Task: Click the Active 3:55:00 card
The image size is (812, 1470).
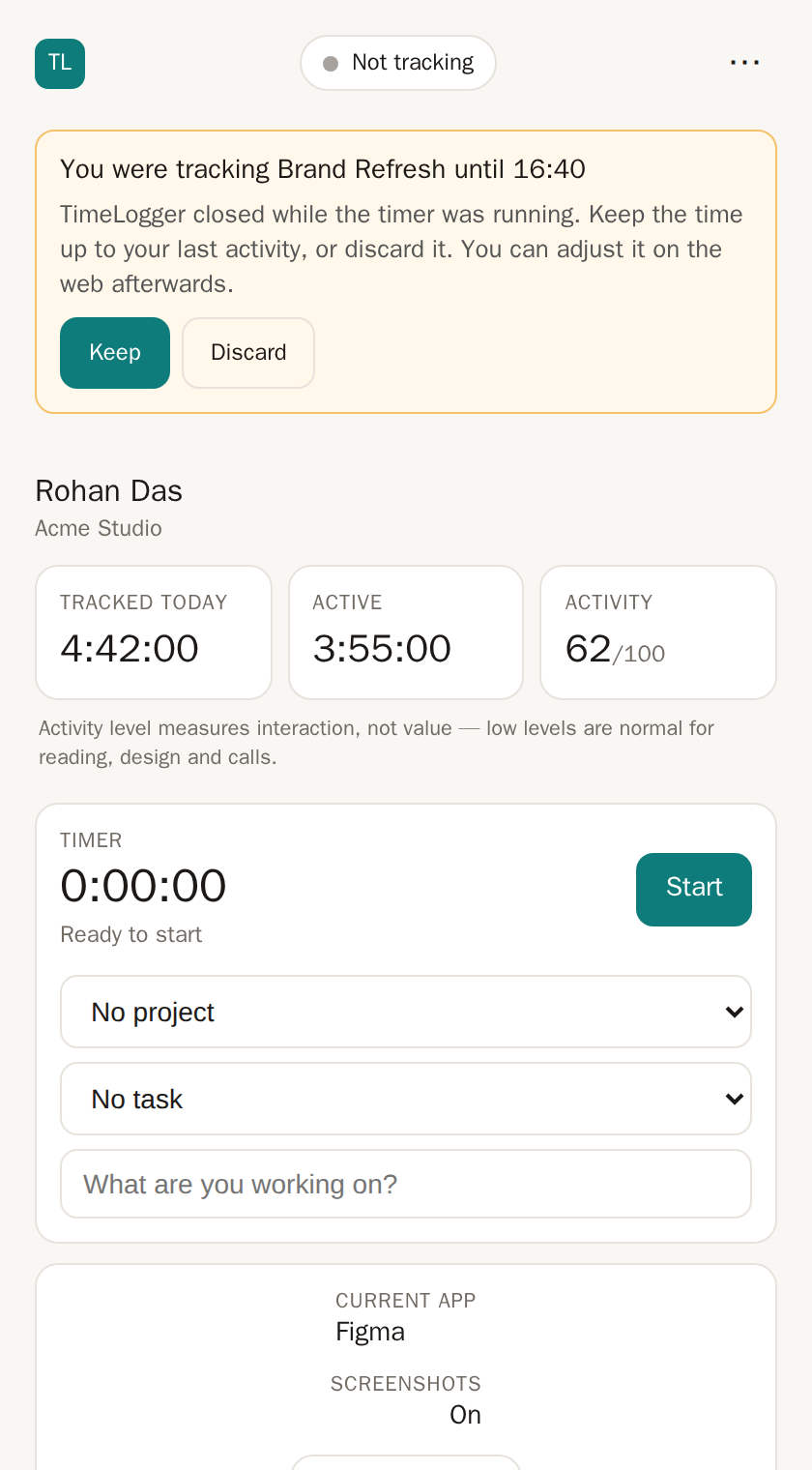Action: click(406, 632)
